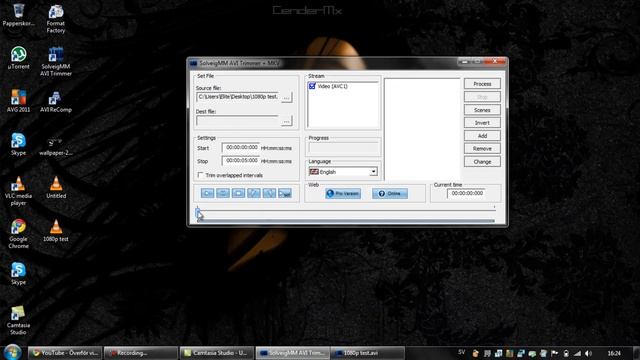The height and width of the screenshot is (360, 640).
Task: Click the Add button
Action: (x=482, y=136)
